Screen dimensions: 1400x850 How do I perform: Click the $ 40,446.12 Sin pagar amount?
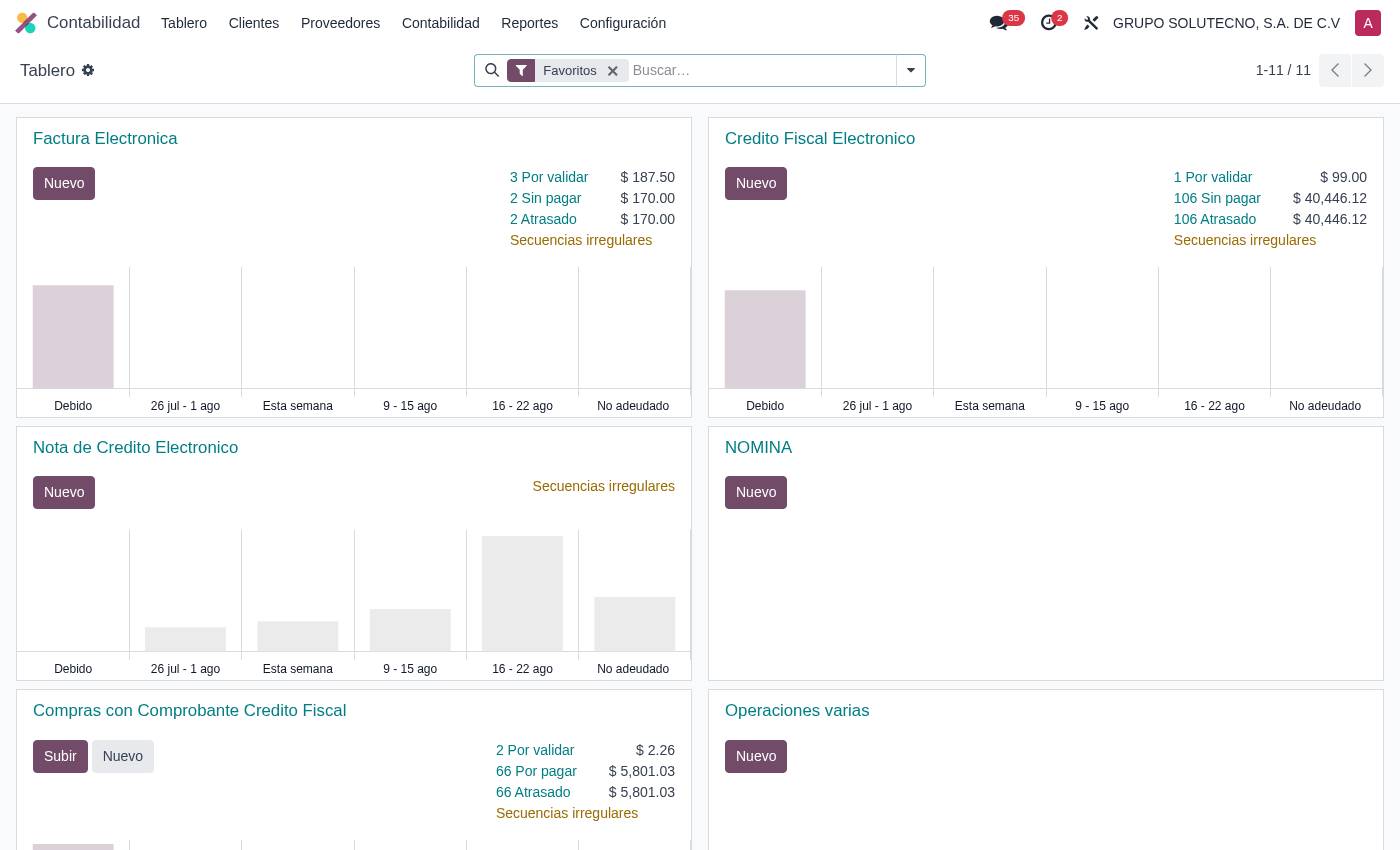coord(1330,198)
